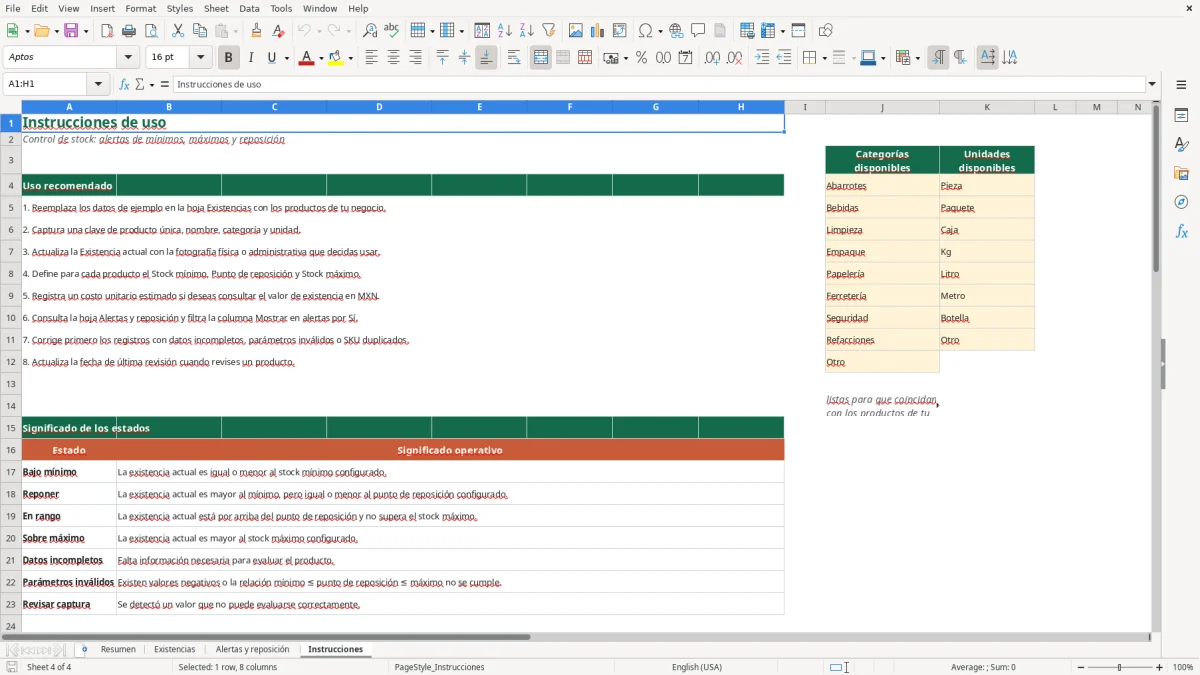This screenshot has height=675, width=1200.
Task: Copy selection with the Copy icon
Action: (200, 31)
